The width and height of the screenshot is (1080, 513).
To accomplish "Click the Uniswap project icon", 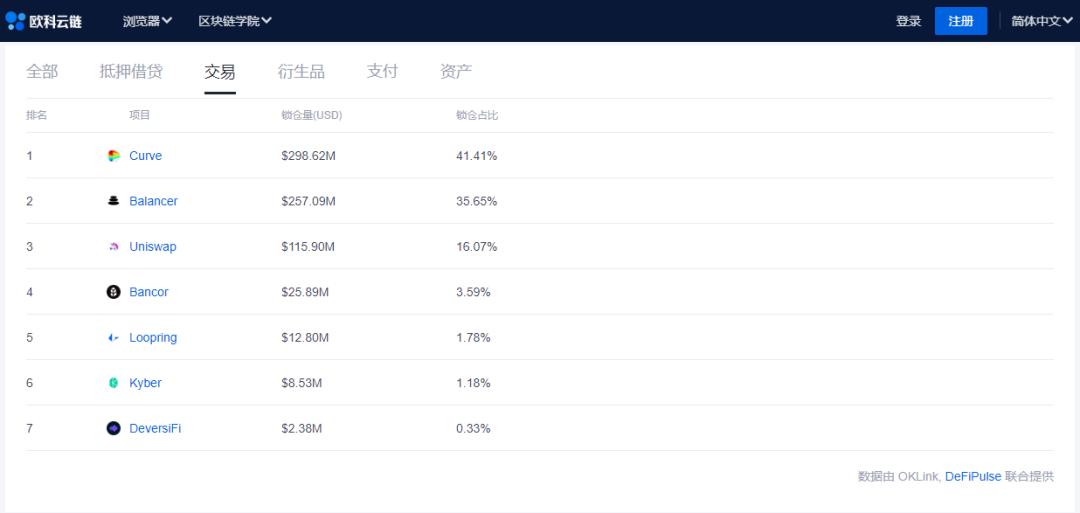I will tap(114, 247).
